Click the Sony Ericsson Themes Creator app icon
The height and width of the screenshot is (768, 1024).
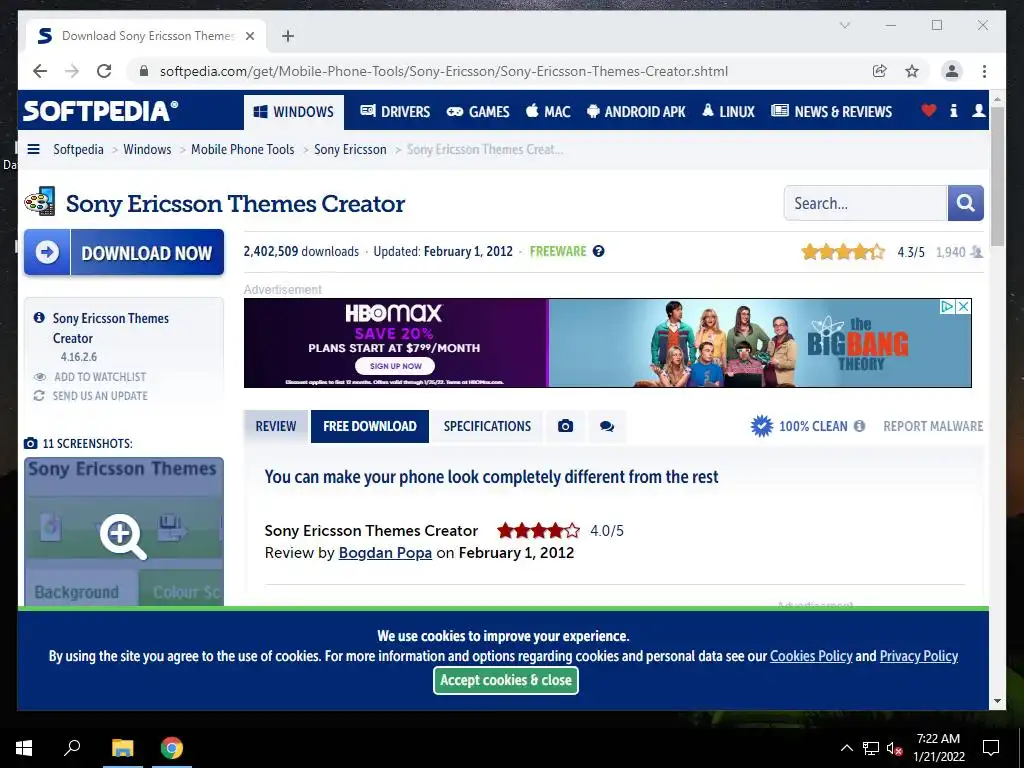pyautogui.click(x=40, y=202)
